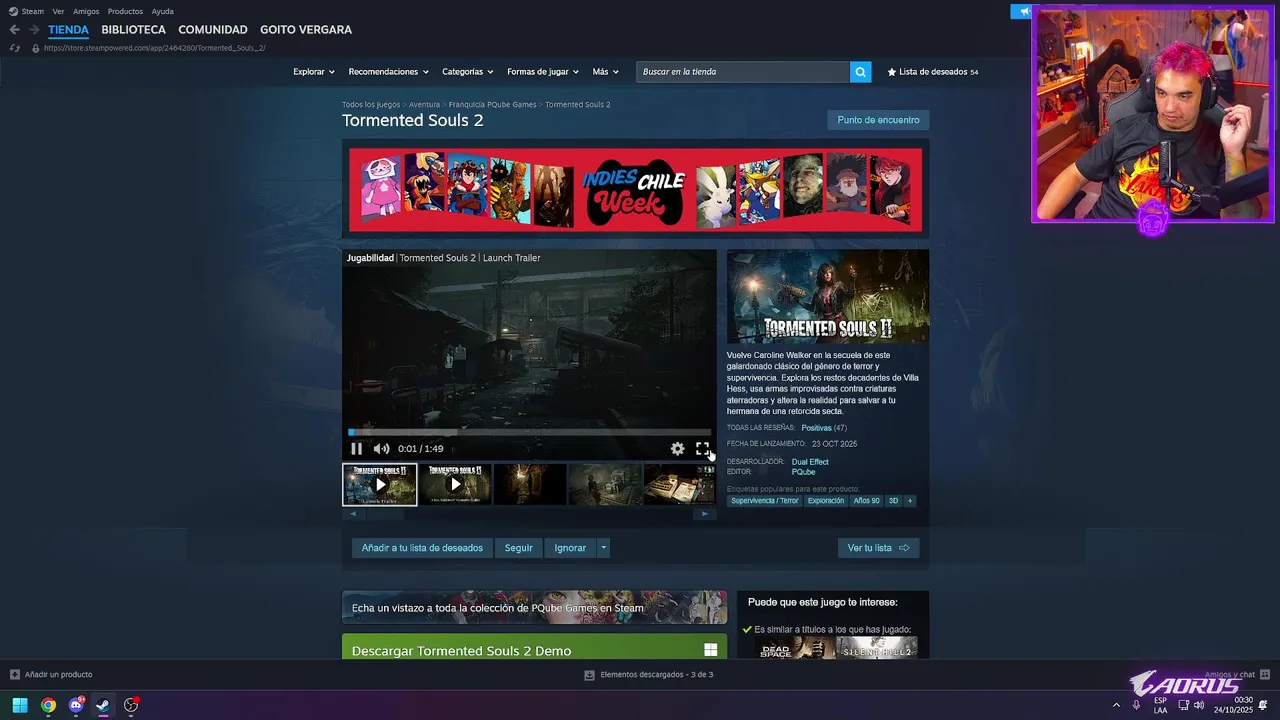
Task: Click Franquicia PQube Games breadcrumb
Action: tap(492, 104)
